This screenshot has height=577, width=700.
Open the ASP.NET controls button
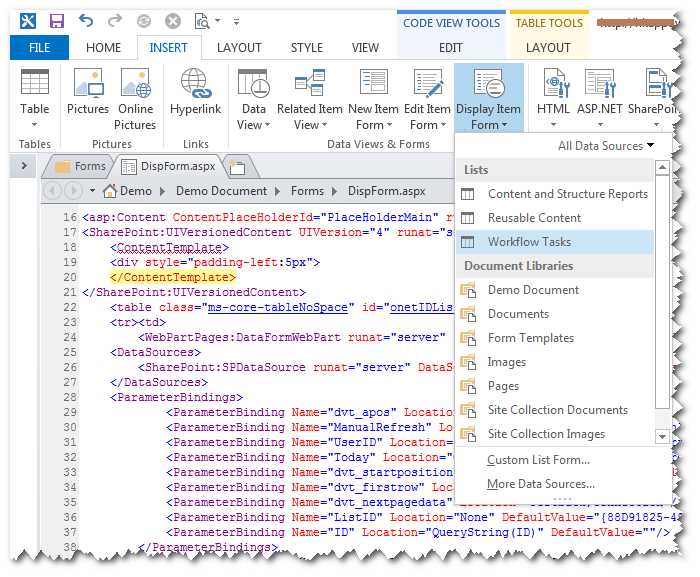(x=600, y=98)
